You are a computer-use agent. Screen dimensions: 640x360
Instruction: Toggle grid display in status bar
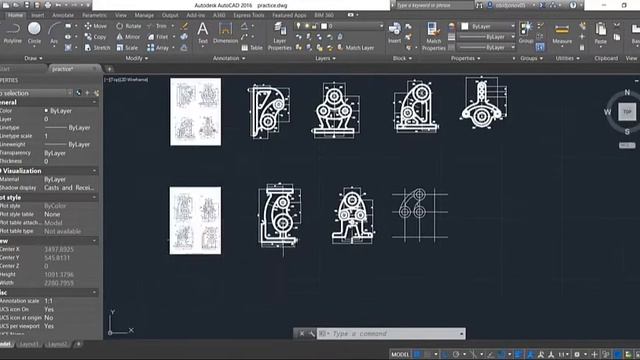tap(417, 354)
